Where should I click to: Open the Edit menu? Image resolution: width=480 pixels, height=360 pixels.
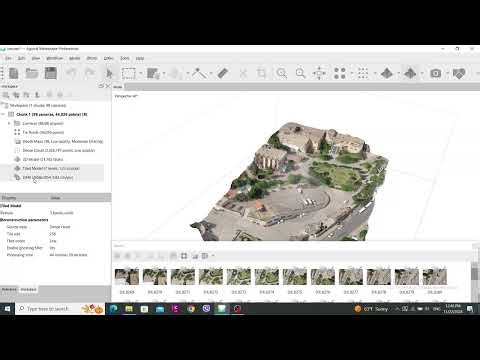pos(21,58)
